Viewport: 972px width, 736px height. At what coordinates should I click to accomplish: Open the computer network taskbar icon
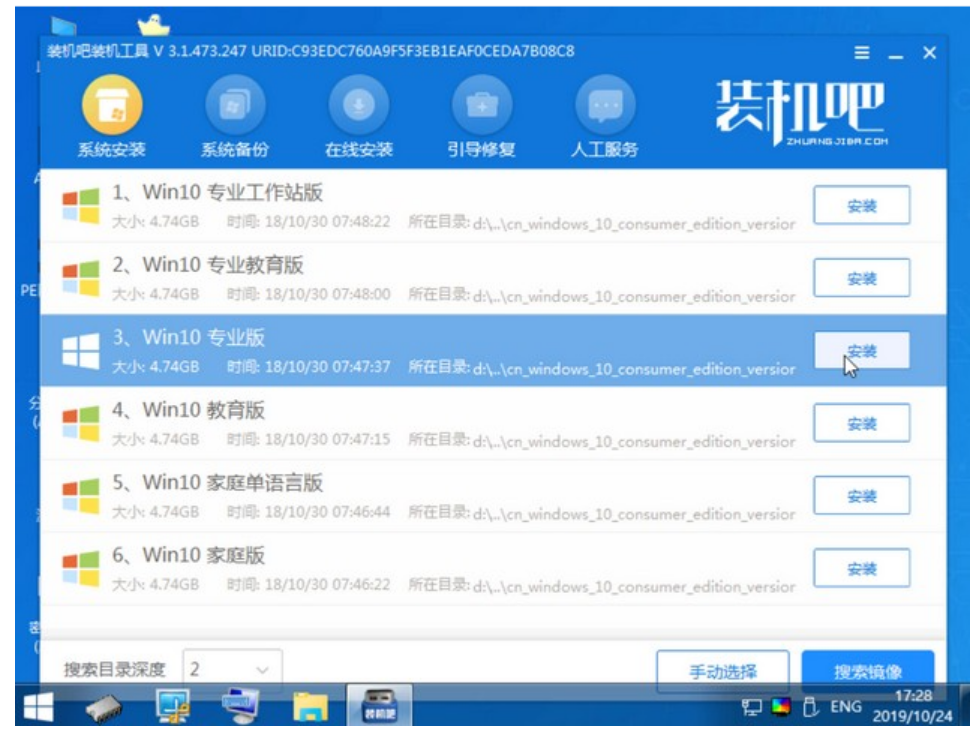(x=241, y=706)
